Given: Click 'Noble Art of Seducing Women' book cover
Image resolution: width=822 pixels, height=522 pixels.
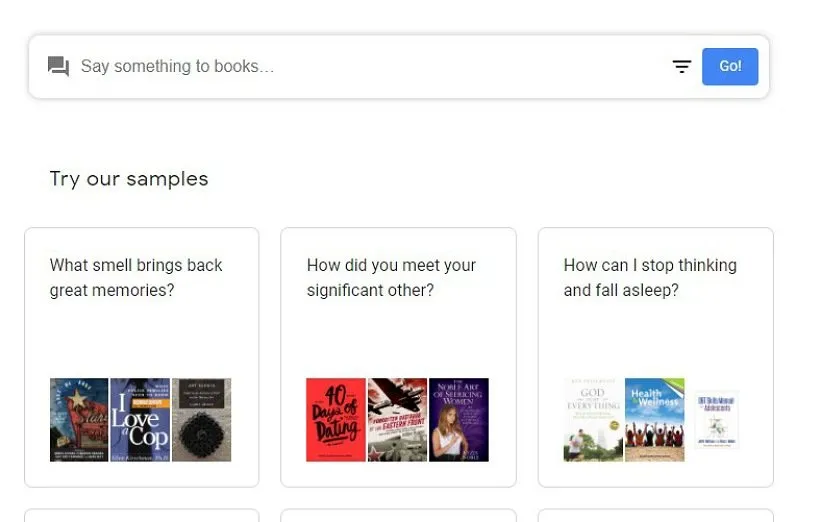Looking at the screenshot, I should [459, 420].
